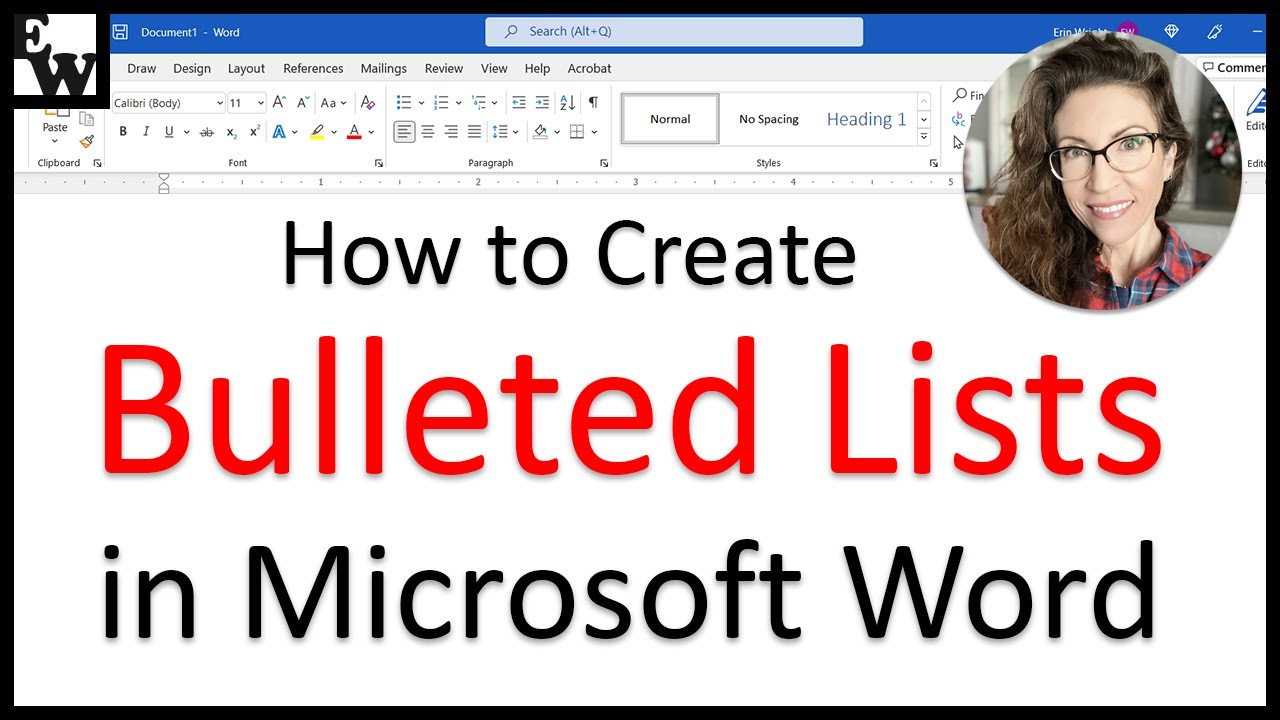
Task: Click the Line and Paragraph Spacing icon
Action: tap(500, 132)
